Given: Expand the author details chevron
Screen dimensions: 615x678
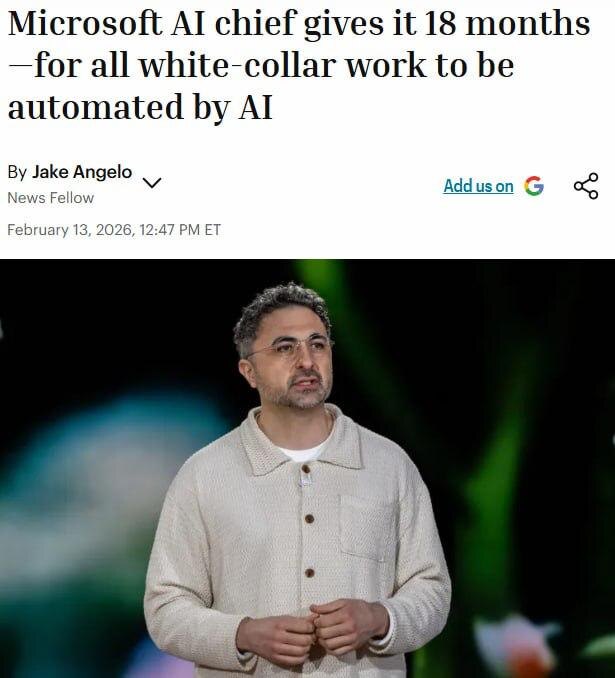Looking at the screenshot, I should click(152, 183).
